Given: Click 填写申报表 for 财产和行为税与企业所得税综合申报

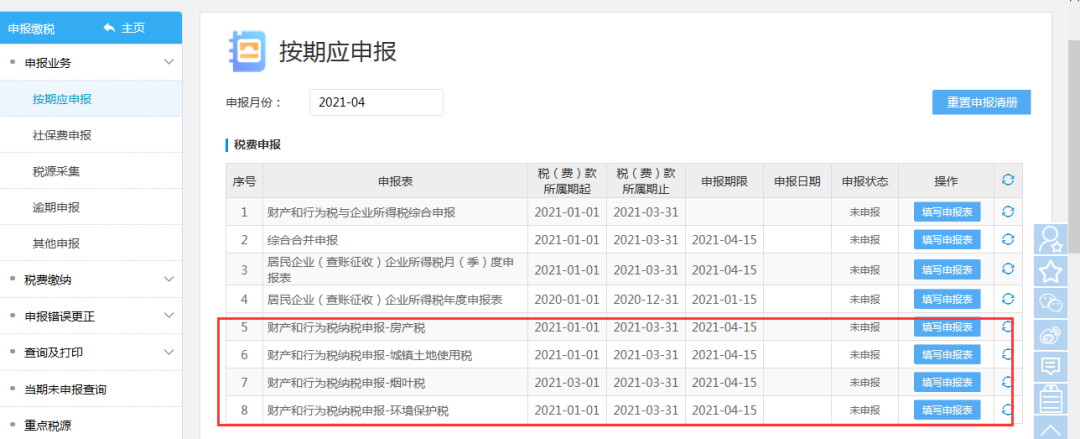Looking at the screenshot, I should click(947, 212).
